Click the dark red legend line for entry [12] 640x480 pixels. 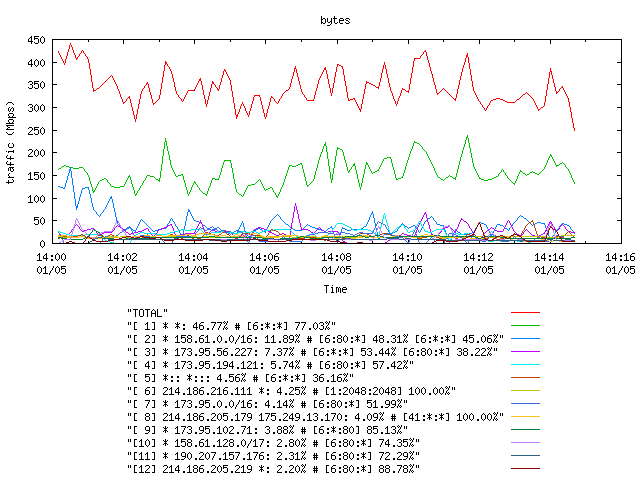point(525,469)
